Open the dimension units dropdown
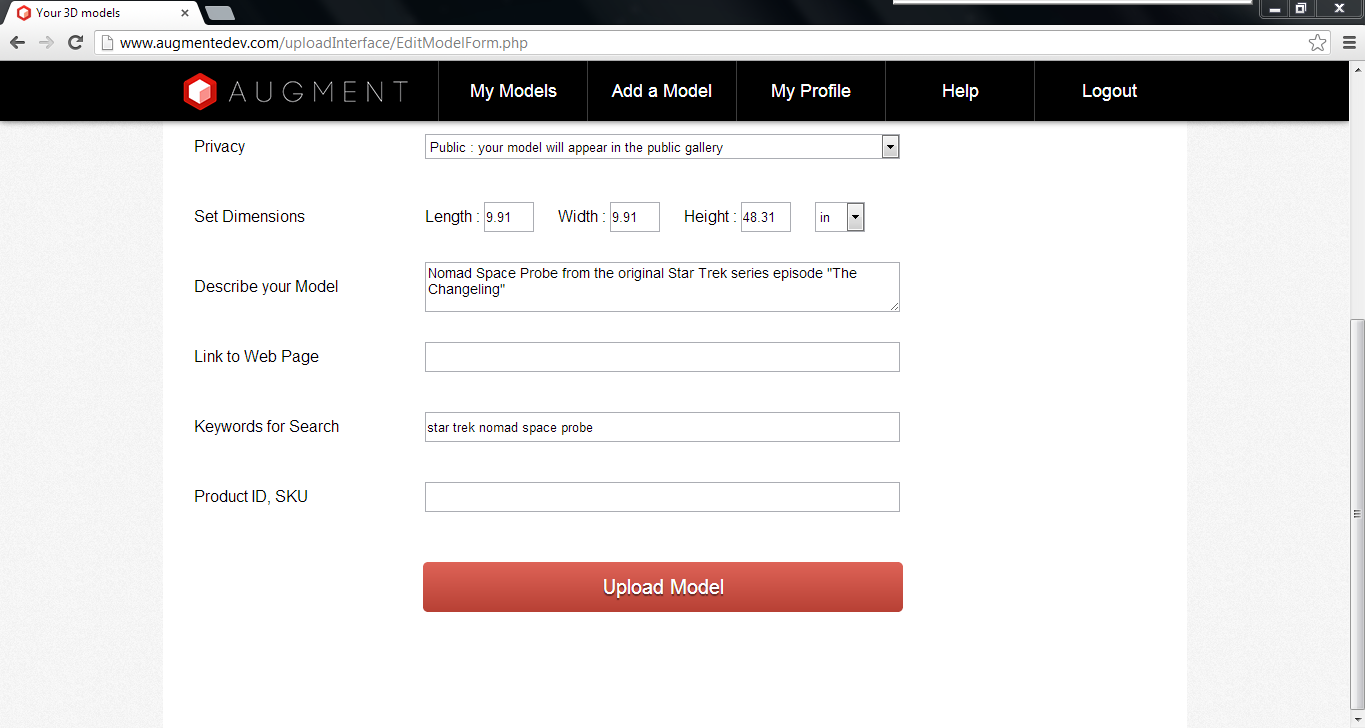This screenshot has width=1365, height=728. tap(855, 216)
